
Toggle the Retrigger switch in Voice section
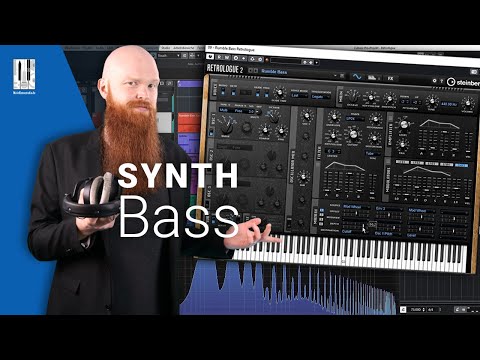point(233,92)
